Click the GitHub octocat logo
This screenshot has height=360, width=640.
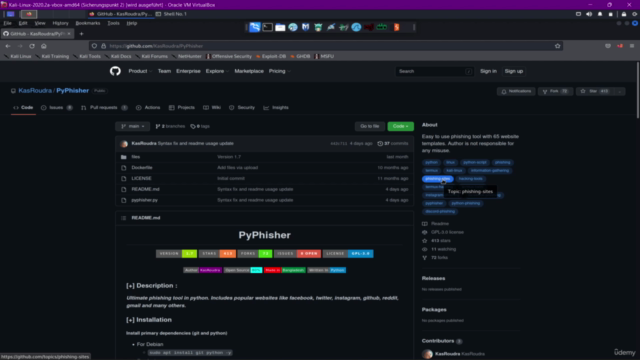coord(115,71)
